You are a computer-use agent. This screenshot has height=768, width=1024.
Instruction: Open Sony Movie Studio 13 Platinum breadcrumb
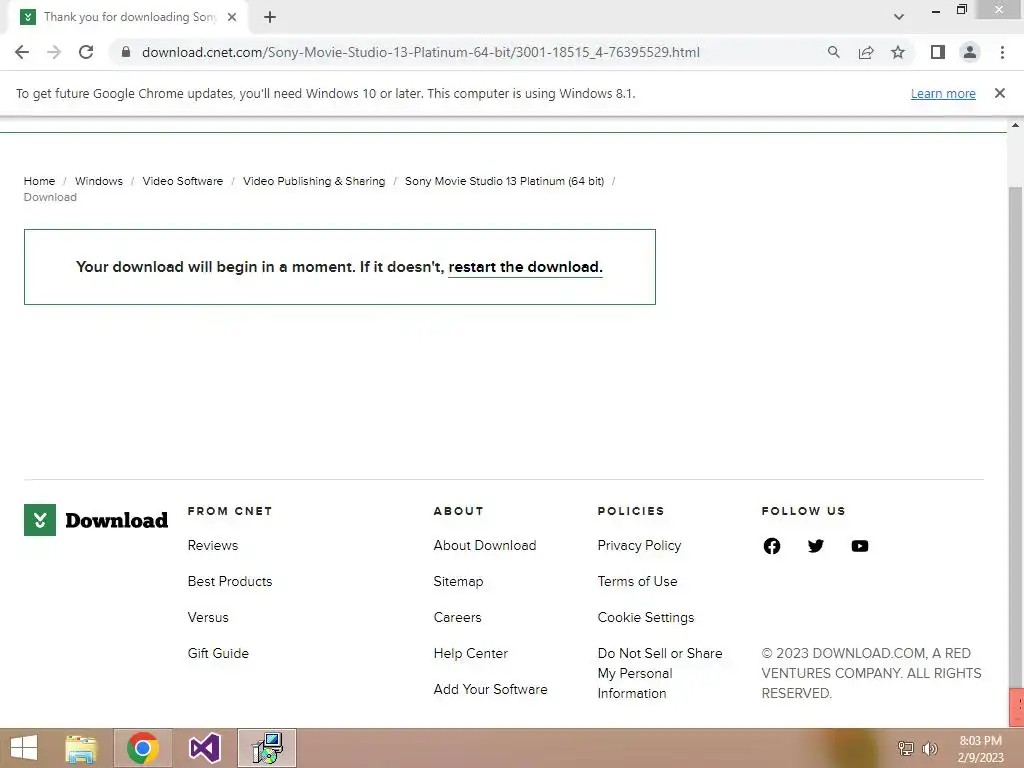(504, 181)
